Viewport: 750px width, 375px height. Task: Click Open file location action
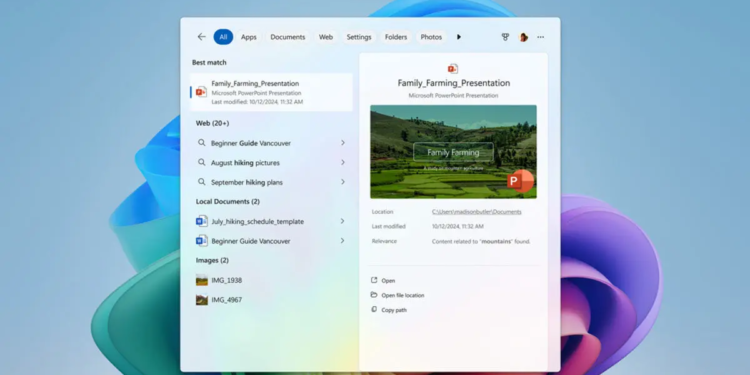(397, 295)
